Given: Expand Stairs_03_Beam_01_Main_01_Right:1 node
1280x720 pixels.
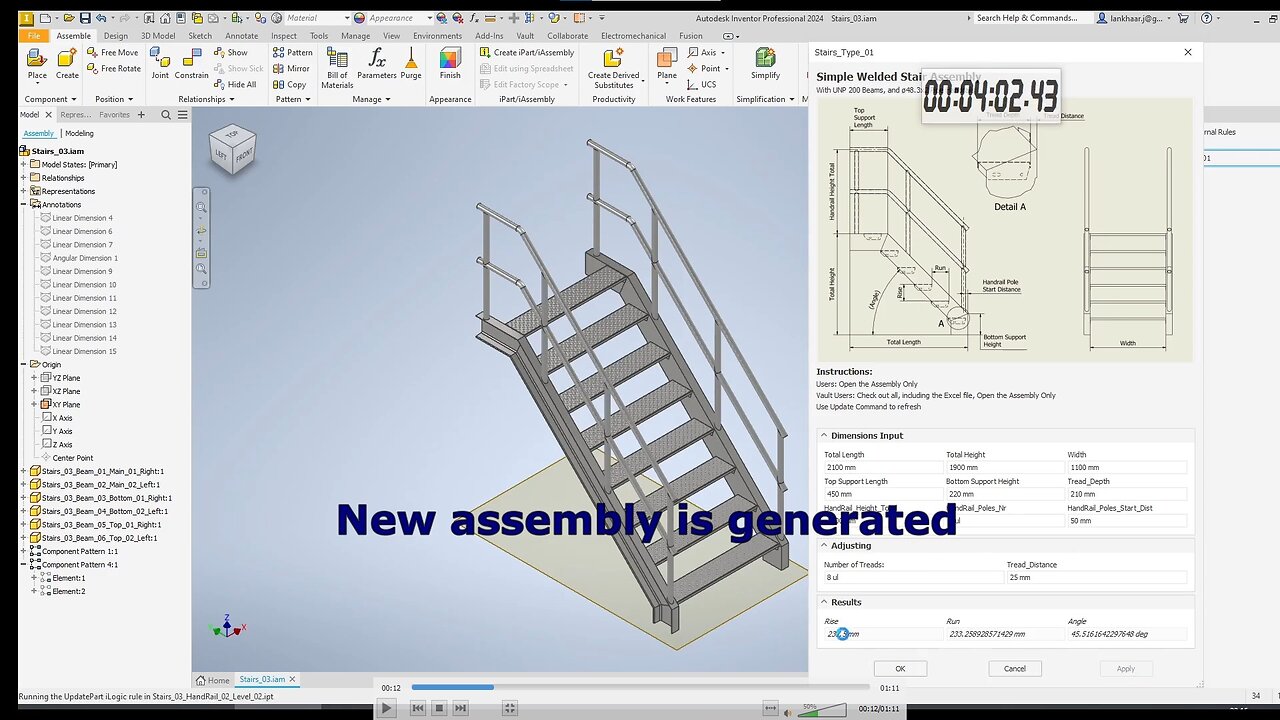Looking at the screenshot, I should (23, 471).
